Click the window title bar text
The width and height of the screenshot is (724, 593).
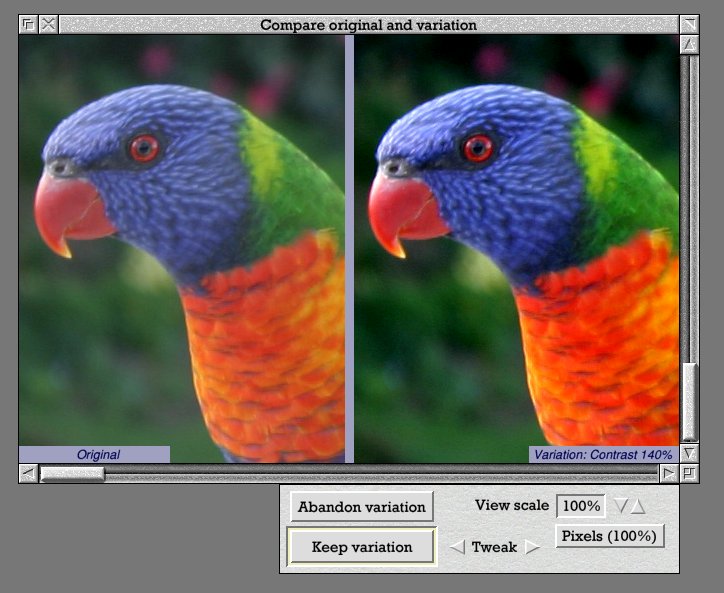click(x=368, y=25)
